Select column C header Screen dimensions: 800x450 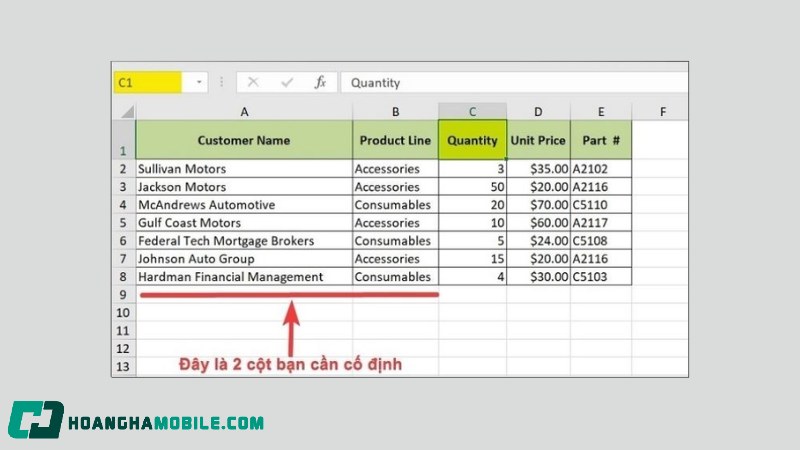point(472,112)
